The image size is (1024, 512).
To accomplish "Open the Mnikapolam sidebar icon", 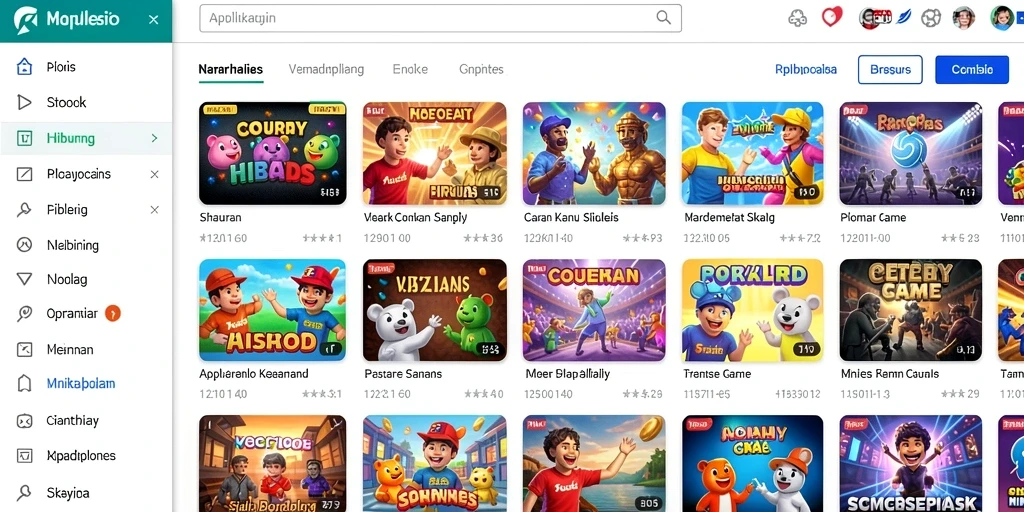I will (x=24, y=383).
